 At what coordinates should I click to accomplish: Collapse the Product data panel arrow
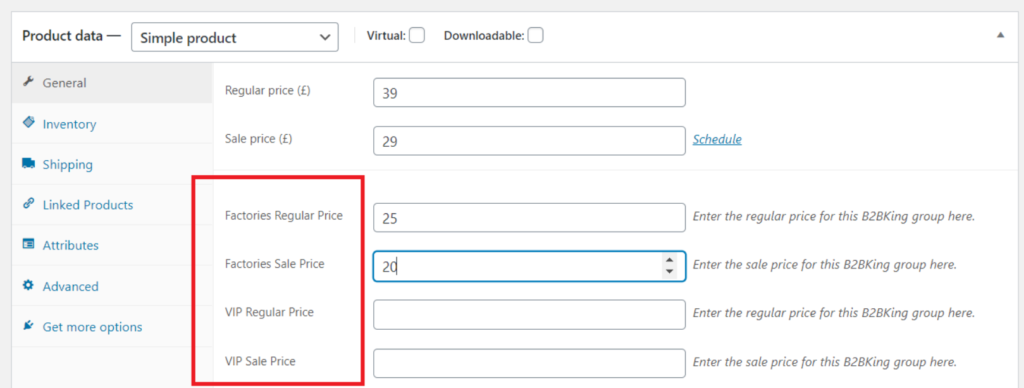[x=1000, y=35]
